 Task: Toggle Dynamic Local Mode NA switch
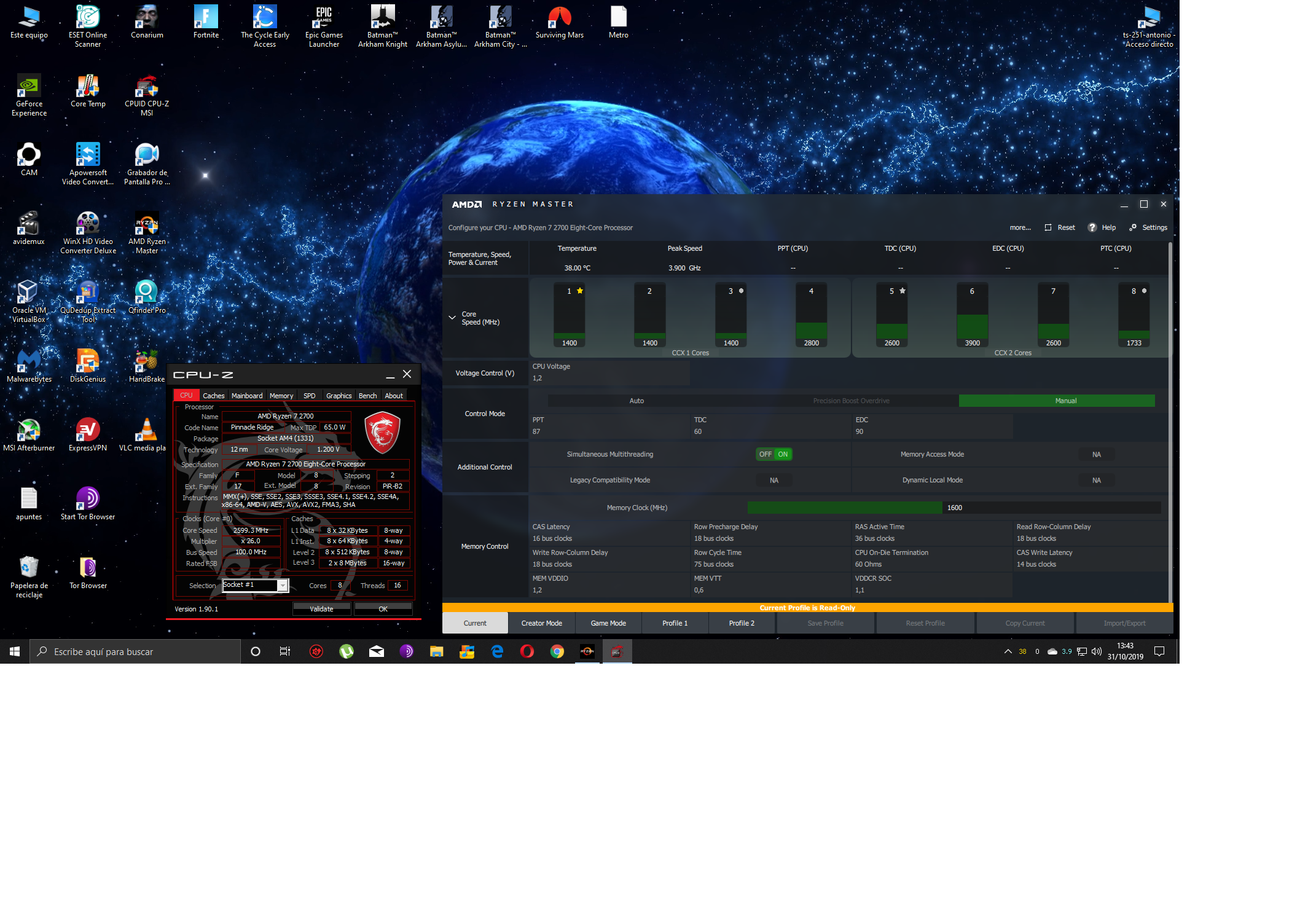1096,480
